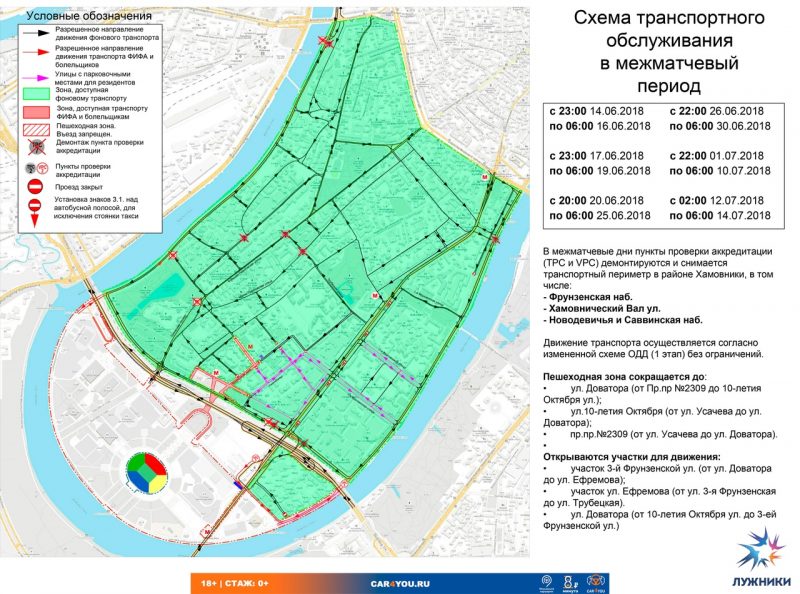
Task: Click the purple arrow resident parking icon
Action: [x=35, y=78]
